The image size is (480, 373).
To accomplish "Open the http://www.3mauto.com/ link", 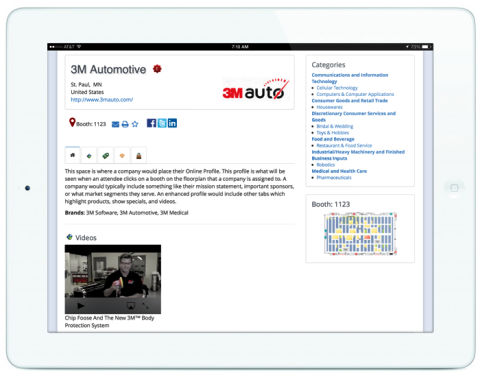I will (102, 99).
